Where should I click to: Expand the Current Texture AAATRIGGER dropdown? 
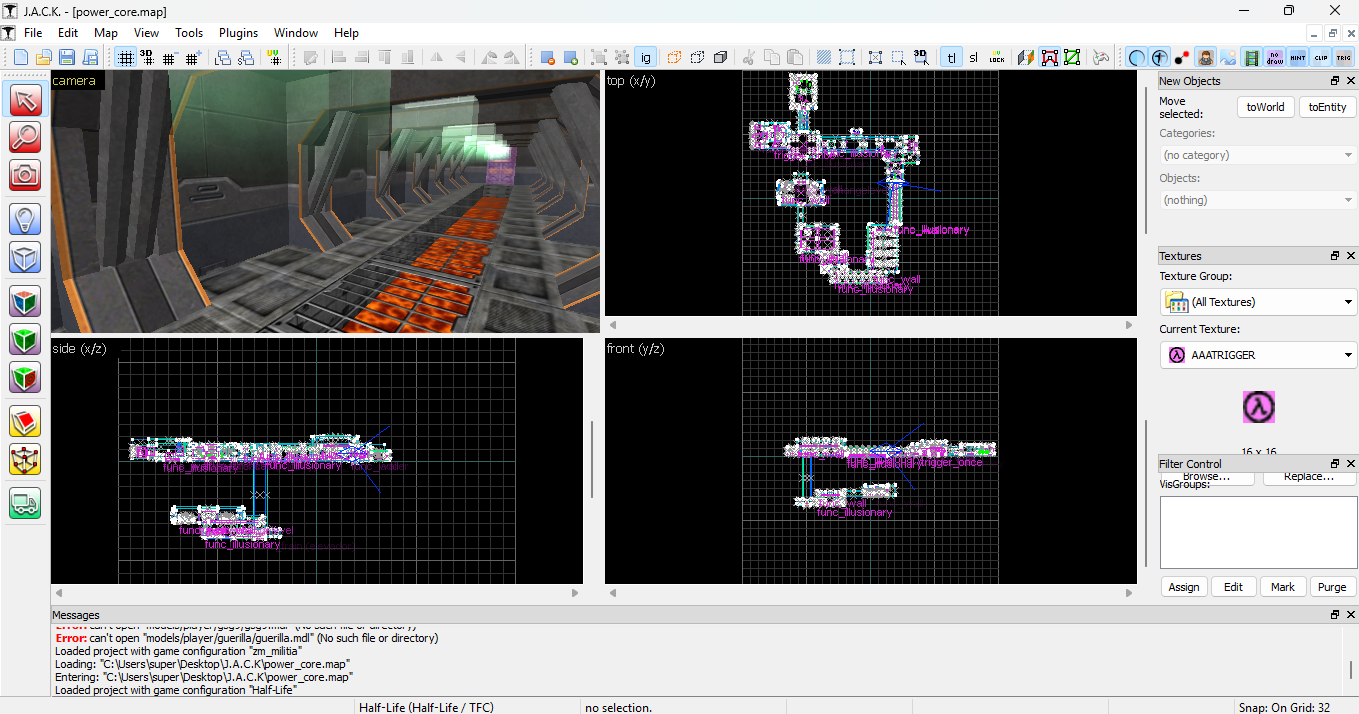tap(1258, 355)
